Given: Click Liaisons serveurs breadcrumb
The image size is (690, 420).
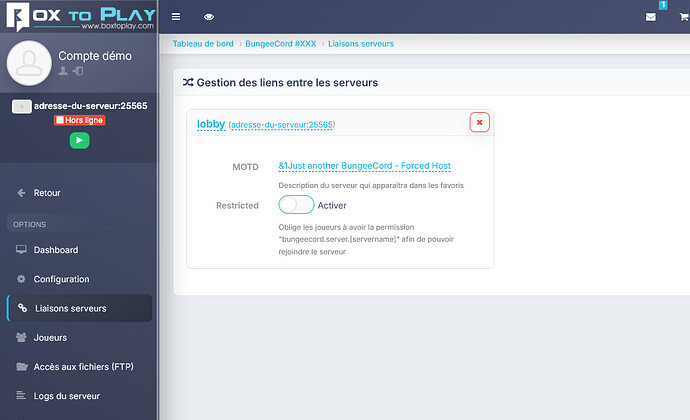Looking at the screenshot, I should [361, 44].
